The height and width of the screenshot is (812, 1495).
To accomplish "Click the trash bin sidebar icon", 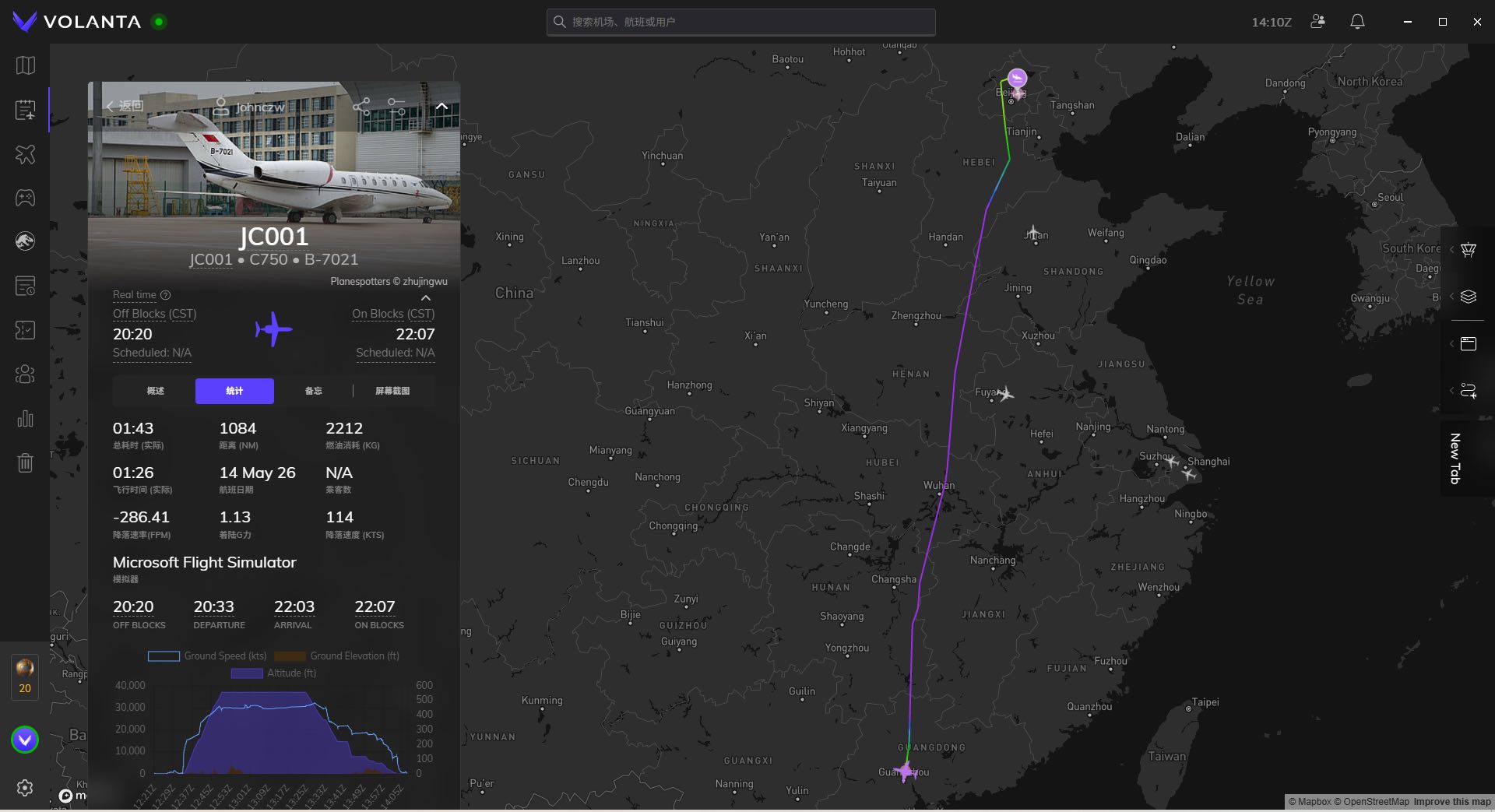I will pos(26,463).
